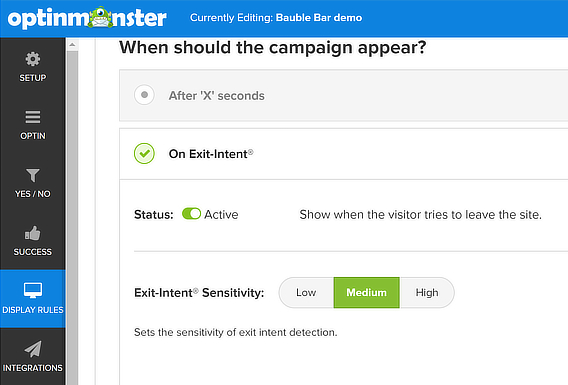This screenshot has height=385, width=568.
Task: Set sensitivity to Low
Action: coord(306,293)
